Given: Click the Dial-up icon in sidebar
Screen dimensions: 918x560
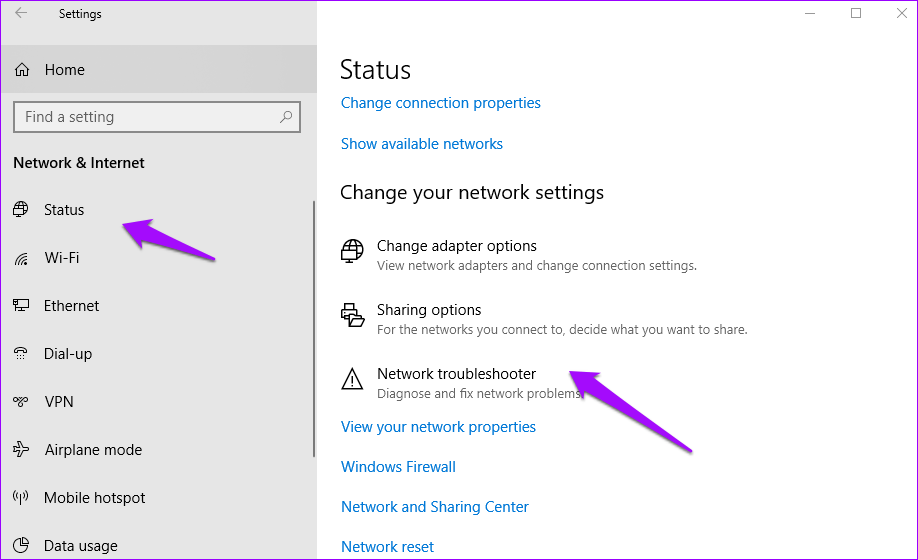Looking at the screenshot, I should pyautogui.click(x=21, y=354).
